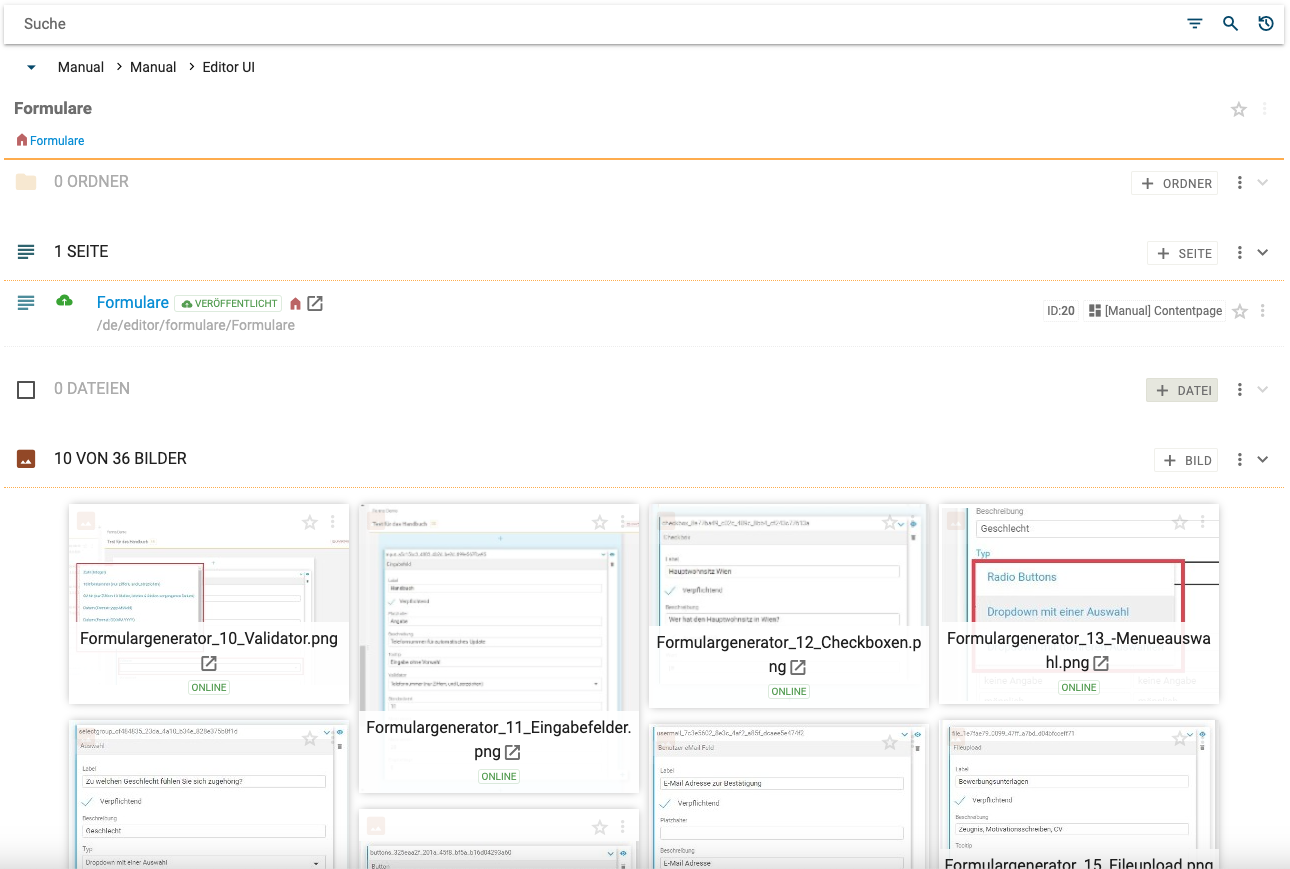1290x869 pixels.
Task: Click the VERÖFFENTLICHT status badge
Action: point(228,303)
